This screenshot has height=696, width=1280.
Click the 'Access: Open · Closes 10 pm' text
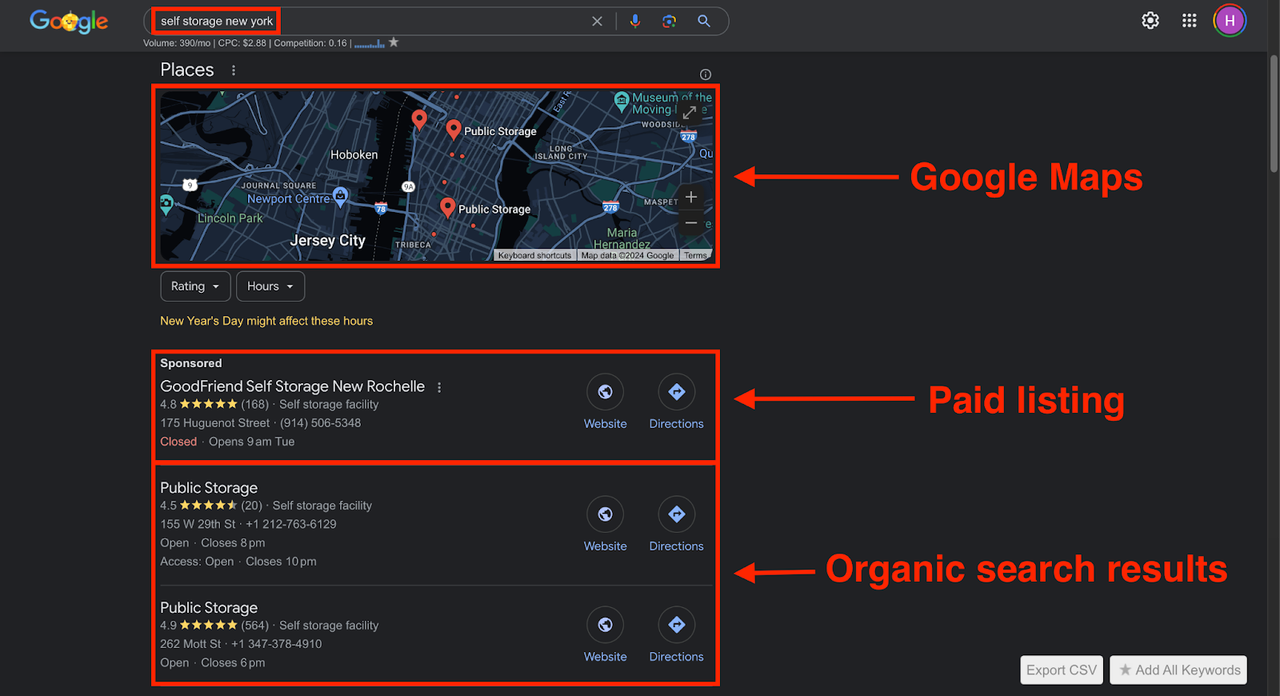click(238, 561)
